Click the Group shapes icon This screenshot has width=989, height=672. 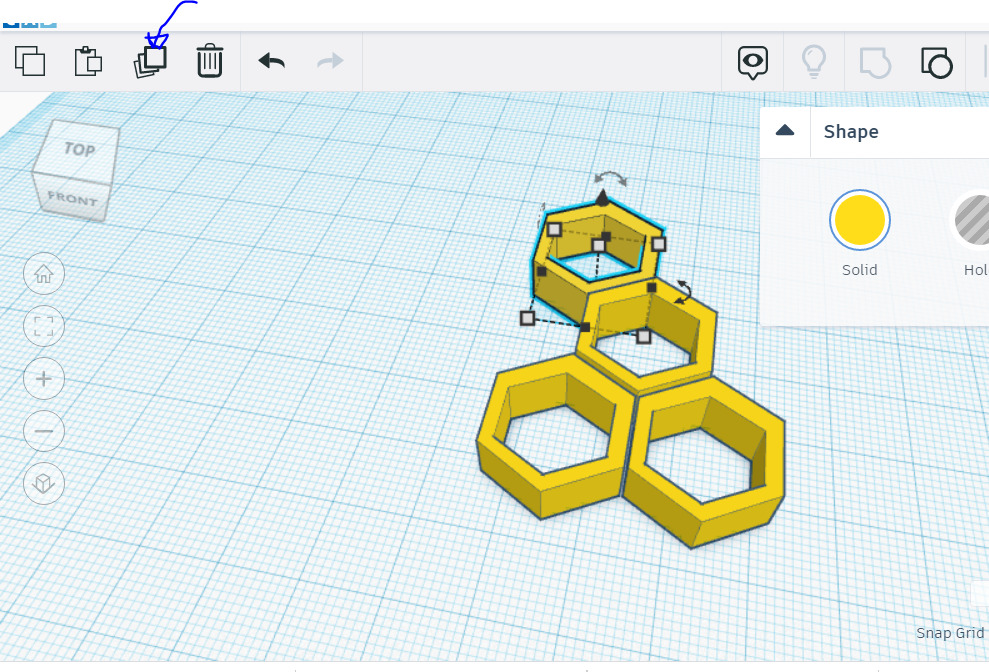(875, 63)
